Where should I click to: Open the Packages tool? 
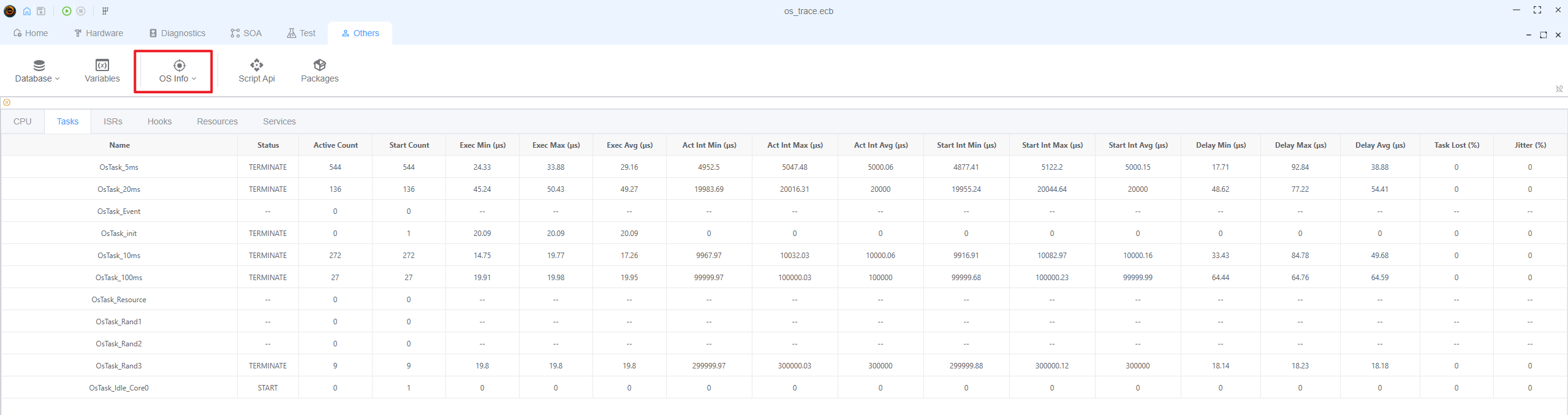(319, 71)
